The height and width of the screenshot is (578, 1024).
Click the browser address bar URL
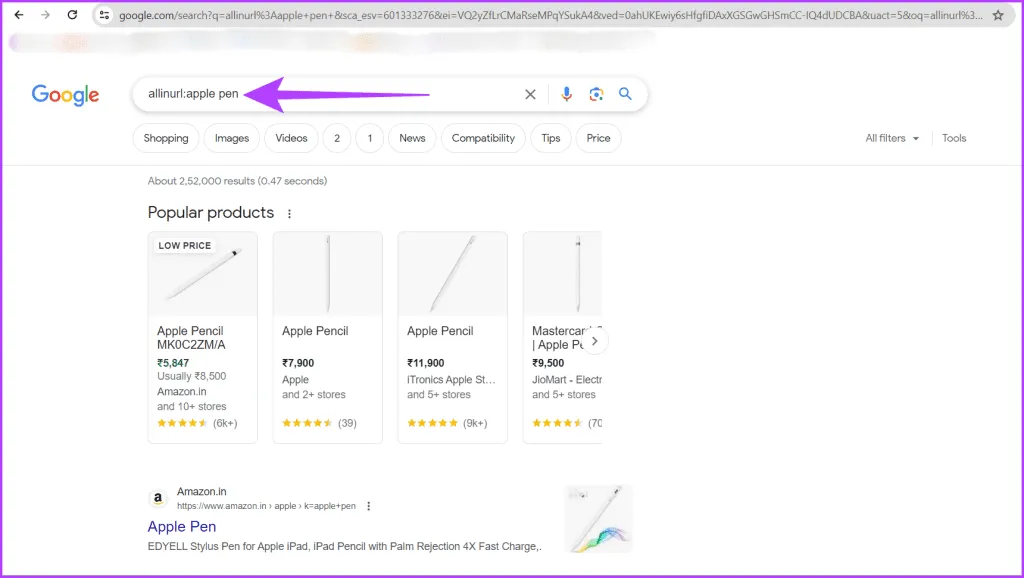[x=540, y=15]
